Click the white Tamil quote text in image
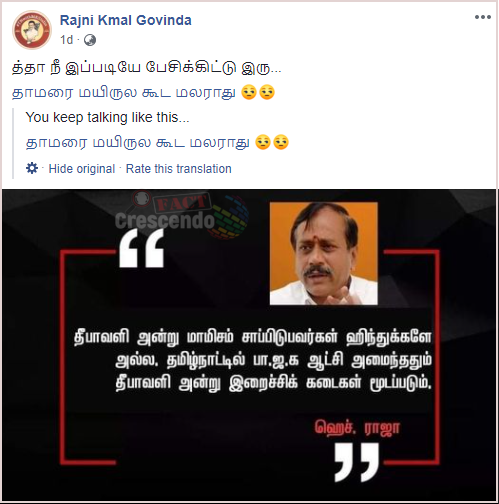This screenshot has width=499, height=504. (253, 360)
